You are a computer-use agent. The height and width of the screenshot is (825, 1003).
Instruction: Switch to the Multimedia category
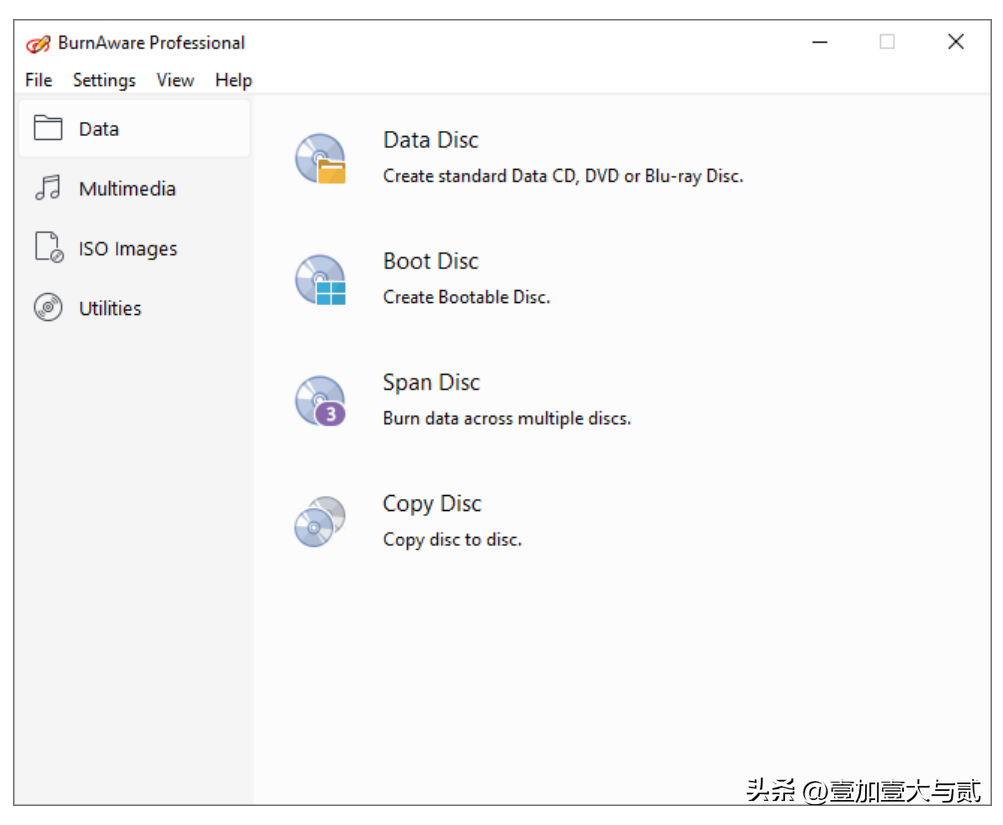click(x=127, y=189)
